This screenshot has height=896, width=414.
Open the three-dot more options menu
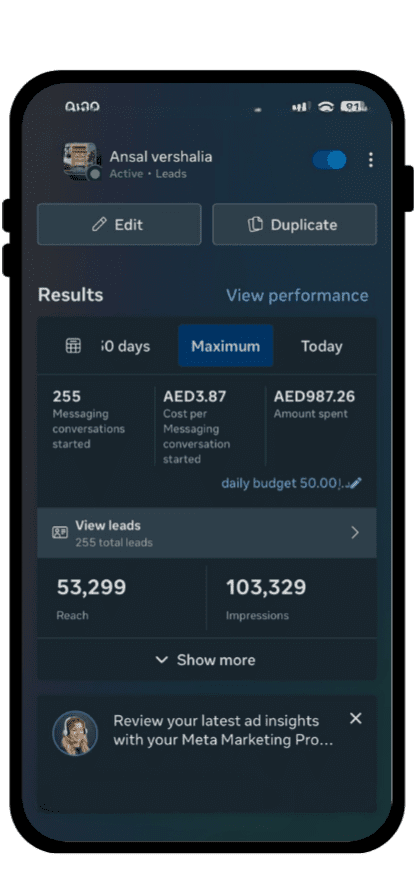tap(371, 160)
